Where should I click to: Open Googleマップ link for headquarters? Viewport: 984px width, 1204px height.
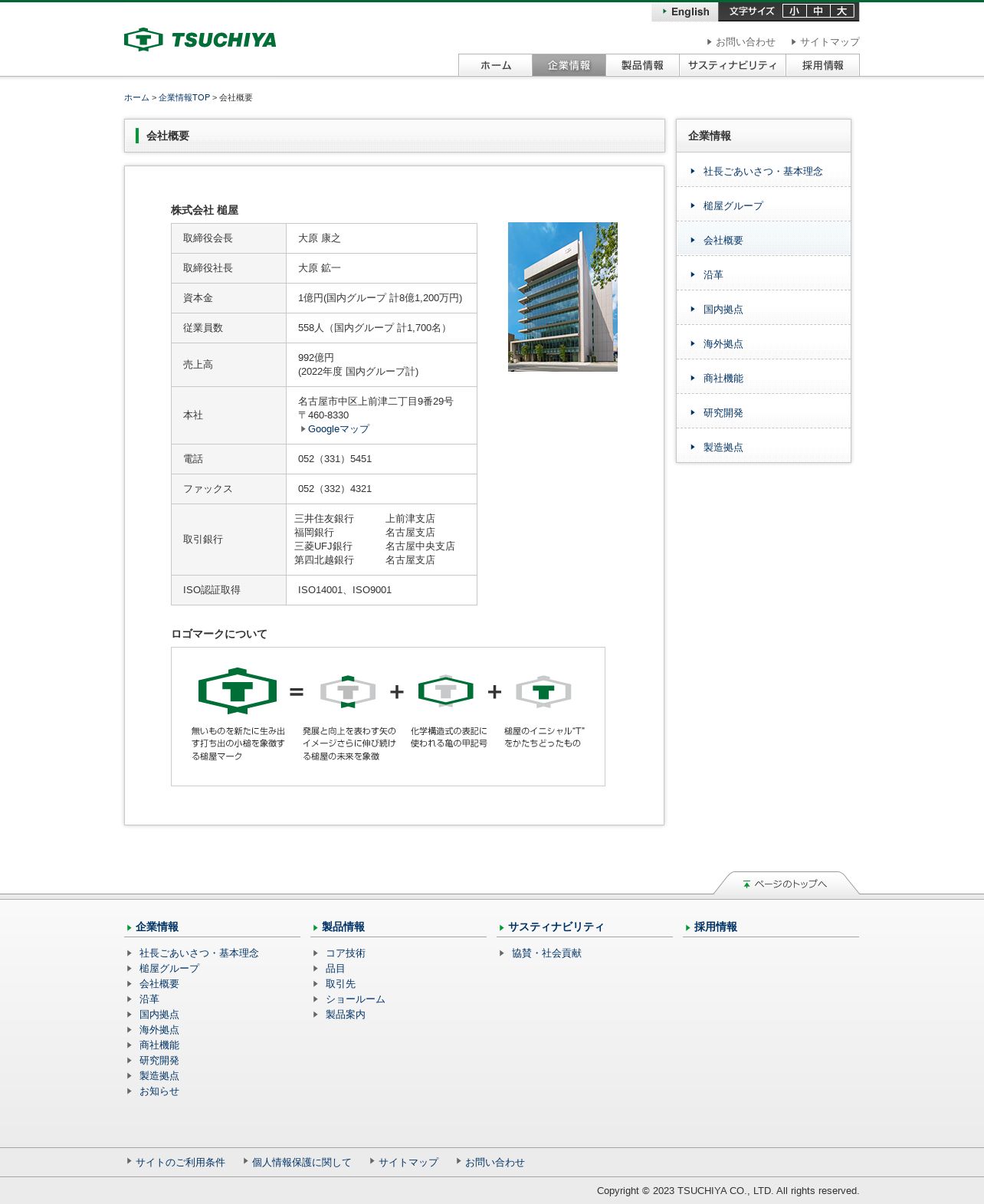point(338,429)
